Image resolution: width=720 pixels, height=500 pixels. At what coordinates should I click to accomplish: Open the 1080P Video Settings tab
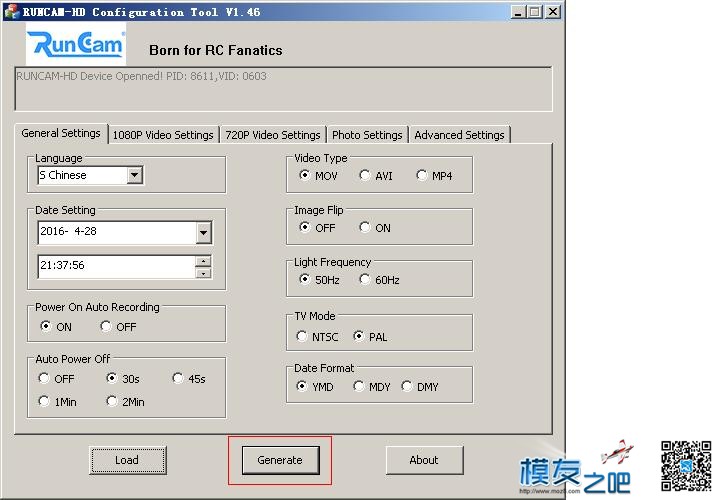pyautogui.click(x=163, y=135)
